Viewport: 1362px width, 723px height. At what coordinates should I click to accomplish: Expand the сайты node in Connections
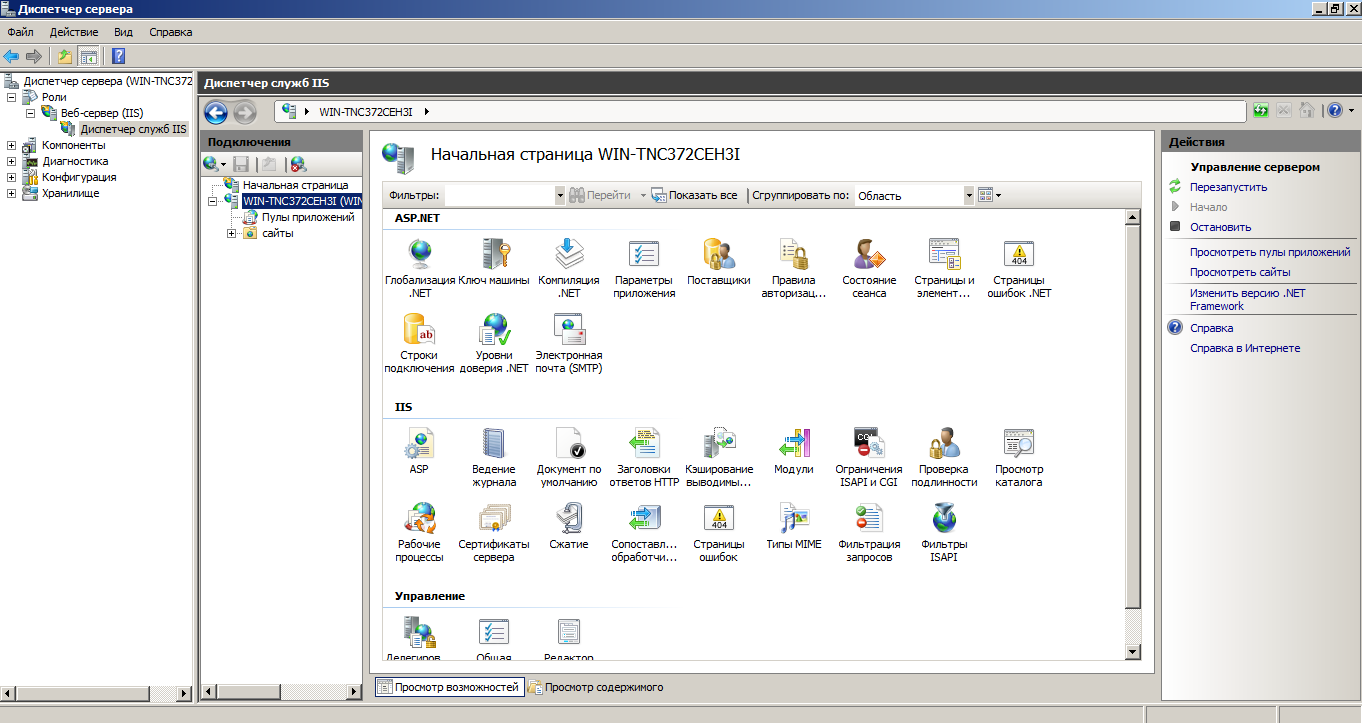point(231,233)
